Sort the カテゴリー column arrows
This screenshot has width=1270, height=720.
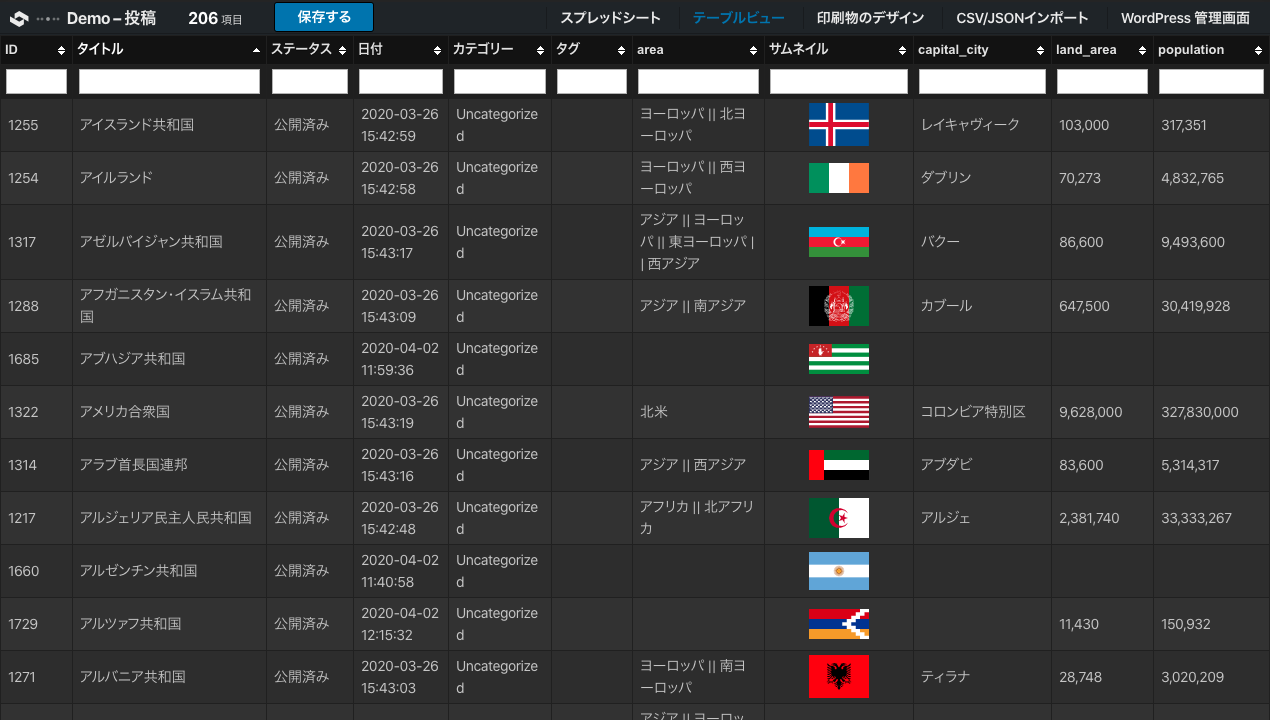click(x=541, y=50)
